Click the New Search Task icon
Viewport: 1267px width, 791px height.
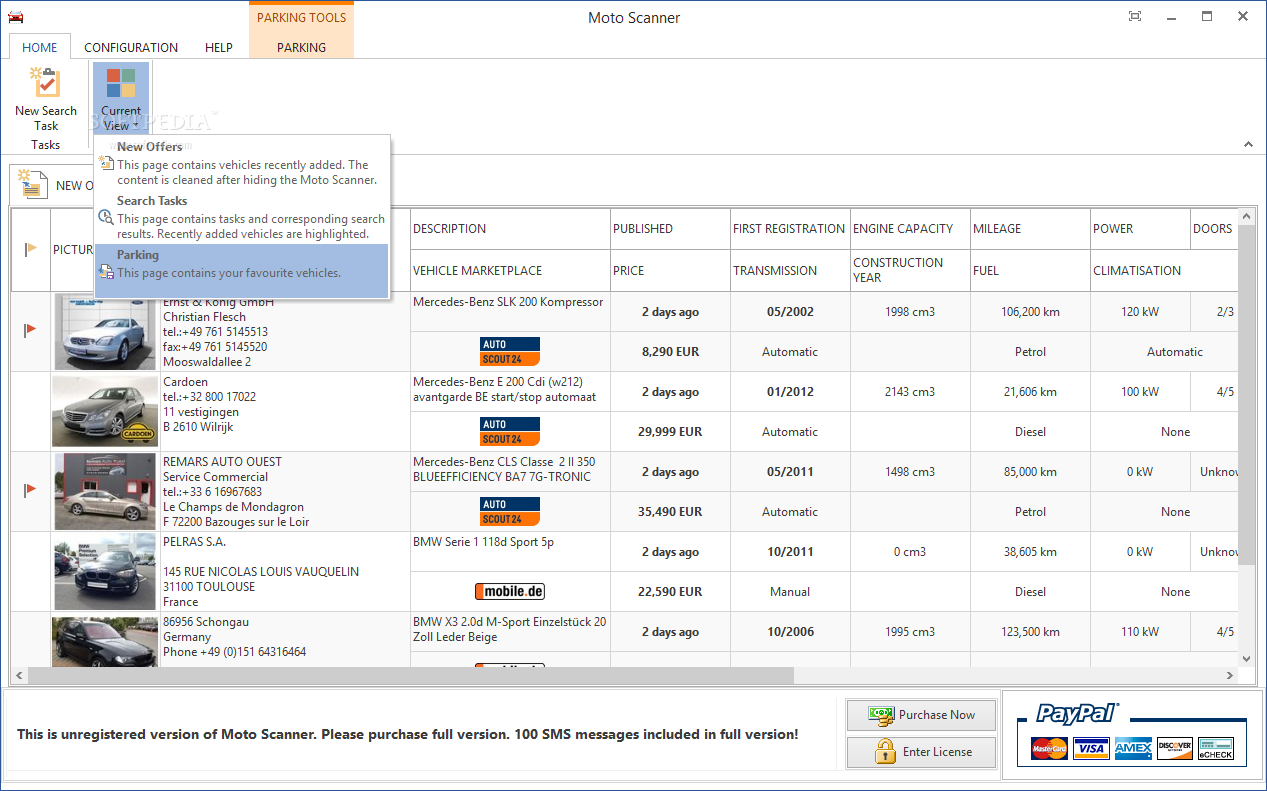coord(45,83)
